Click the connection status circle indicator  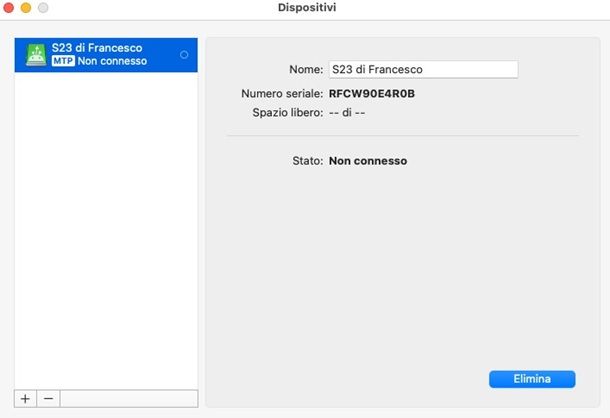coord(184,54)
